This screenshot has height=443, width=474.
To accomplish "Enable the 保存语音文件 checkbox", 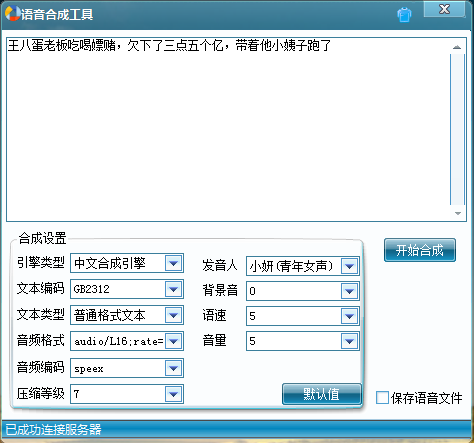I will point(382,398).
